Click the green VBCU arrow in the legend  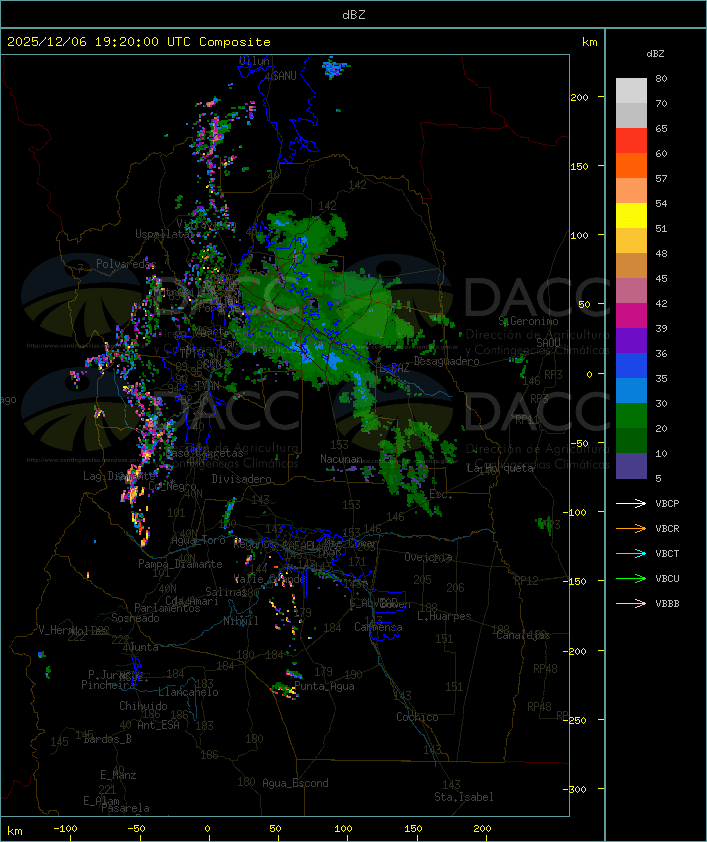(631, 578)
